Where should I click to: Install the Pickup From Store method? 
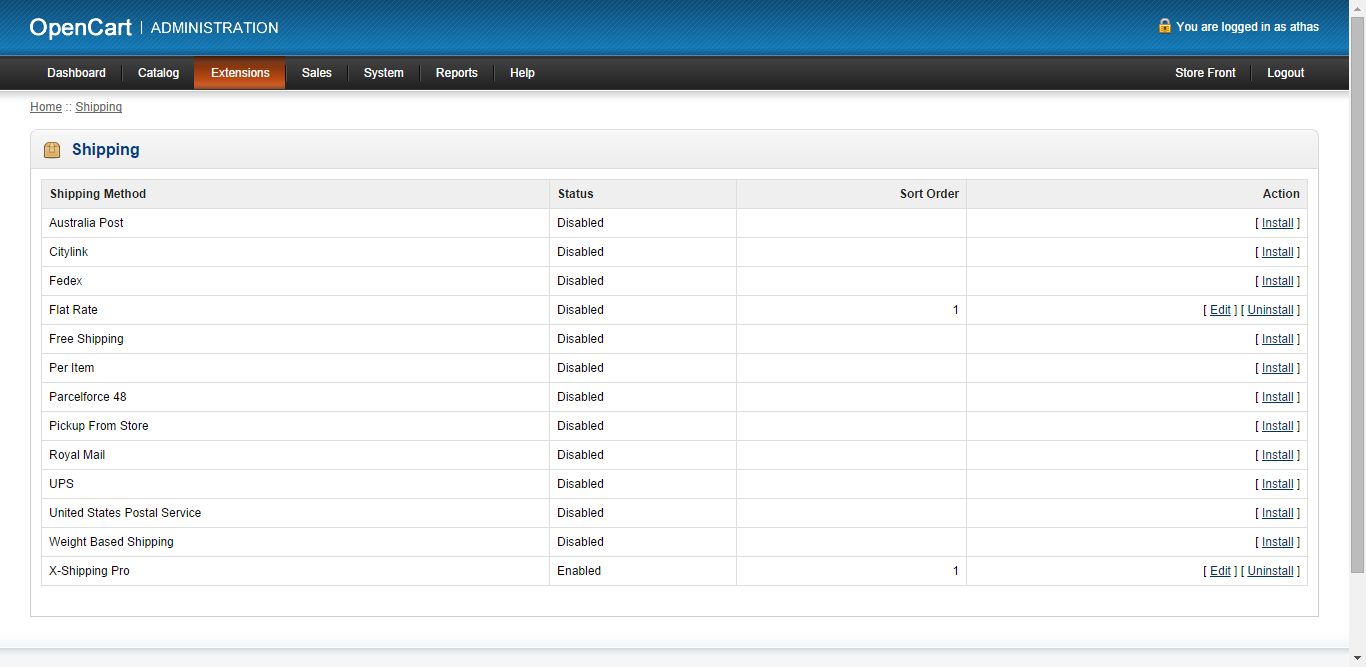click(1278, 426)
